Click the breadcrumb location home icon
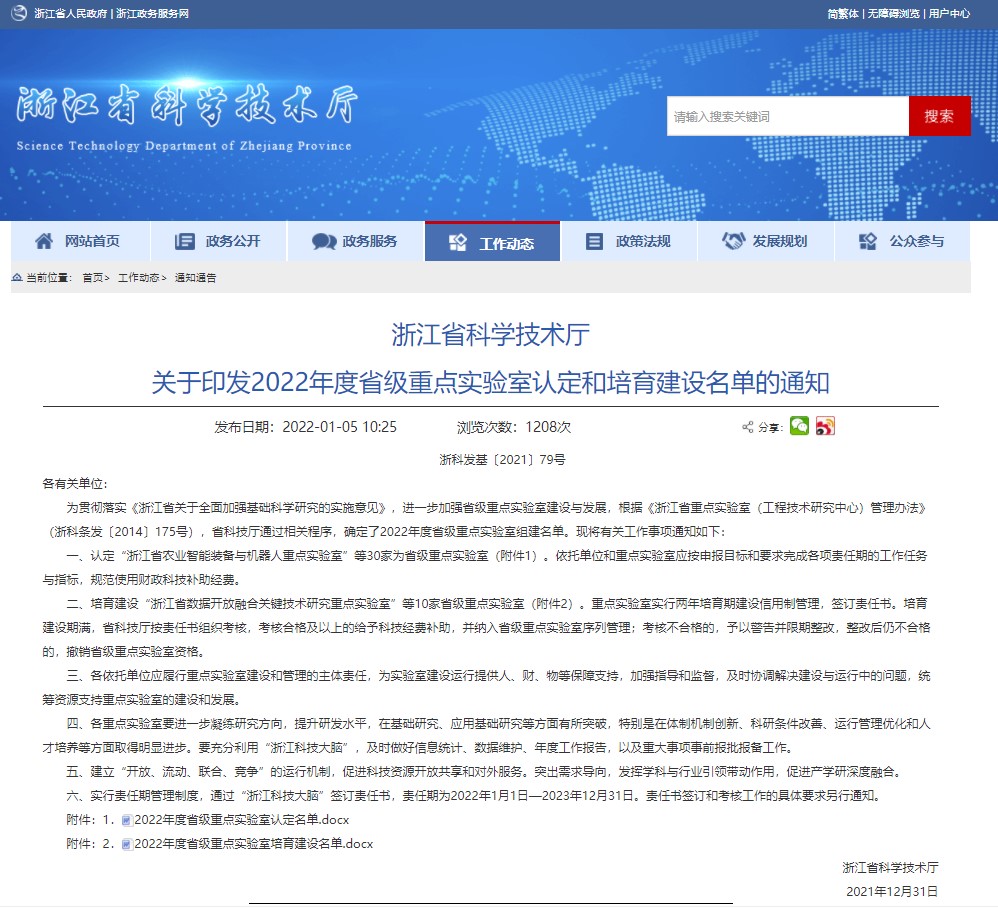Screen dimensions: 998x910 17,277
